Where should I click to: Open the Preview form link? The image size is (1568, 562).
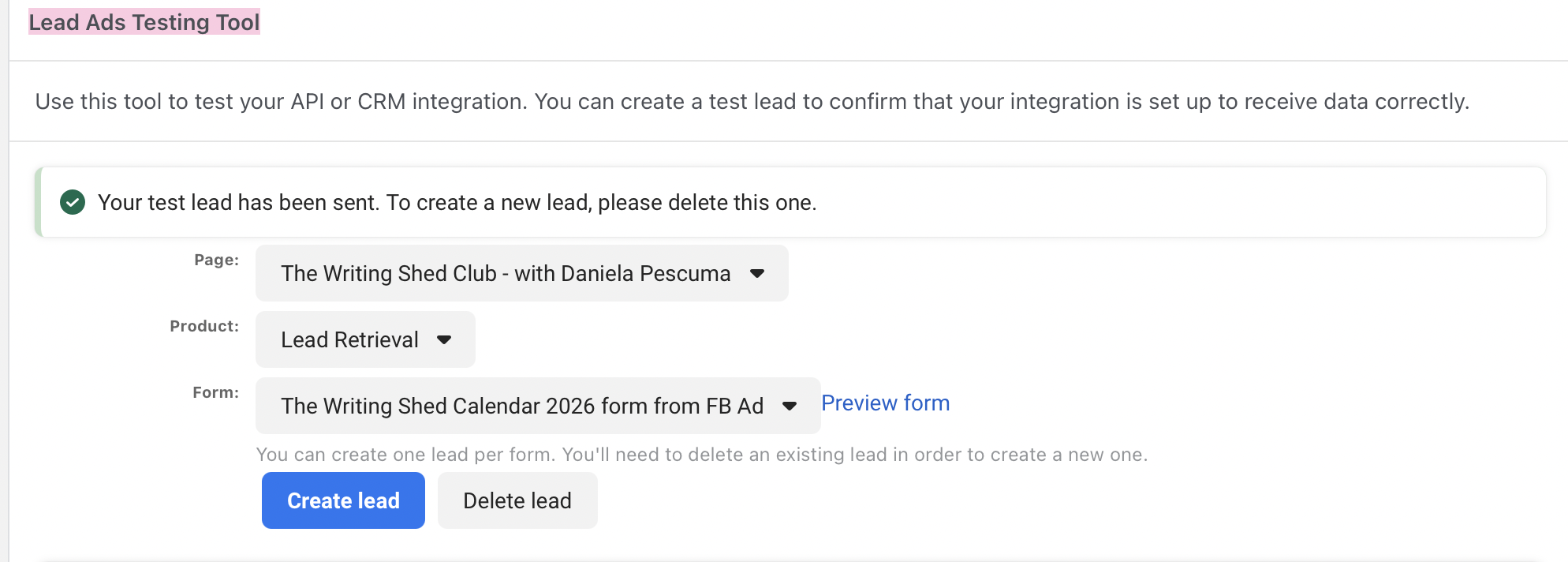[885, 403]
